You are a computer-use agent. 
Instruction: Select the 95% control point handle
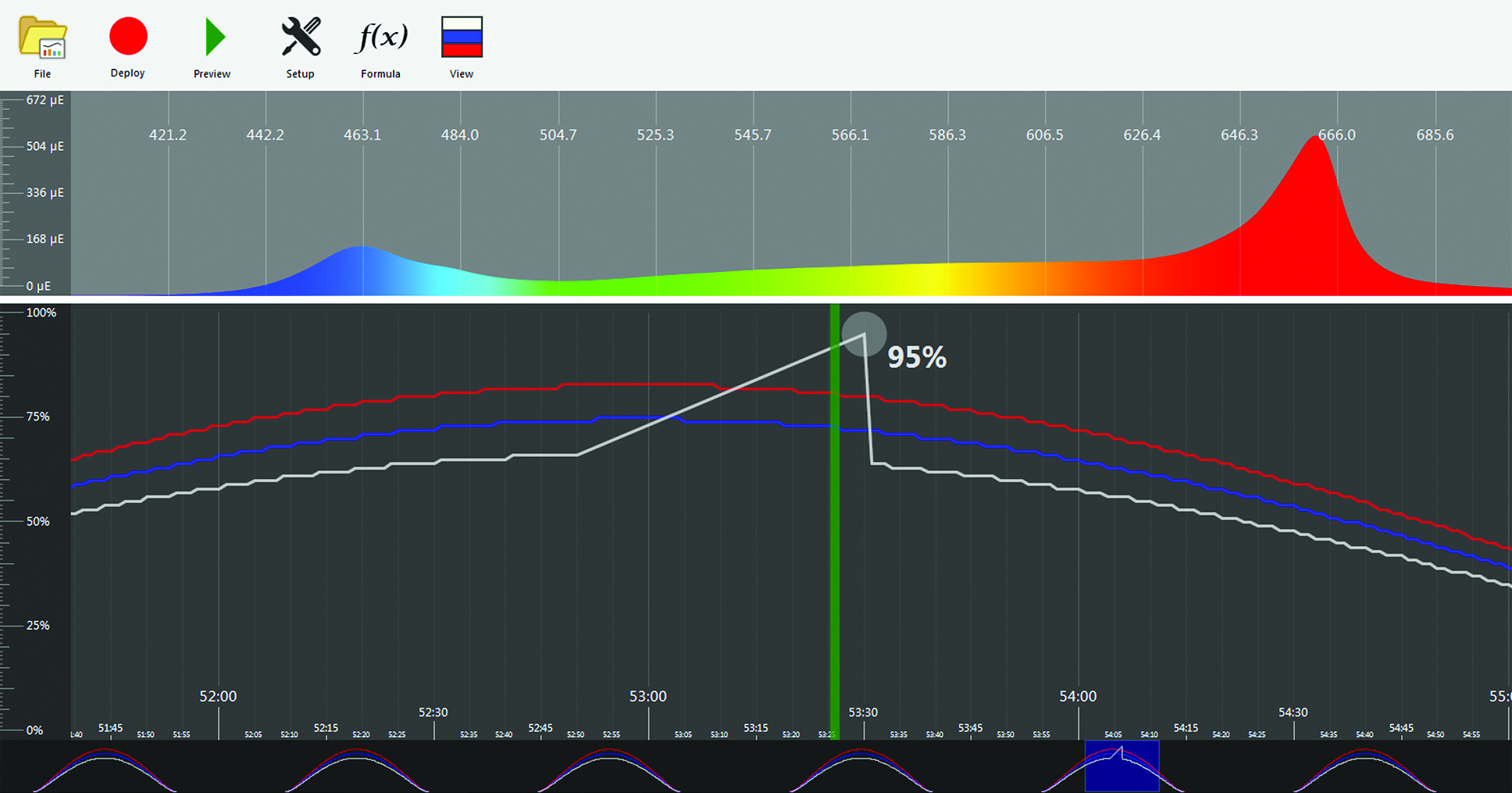[864, 334]
